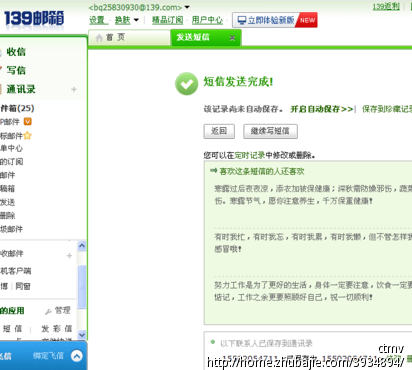Select suggested SMS starting 有时我忙

point(313,243)
